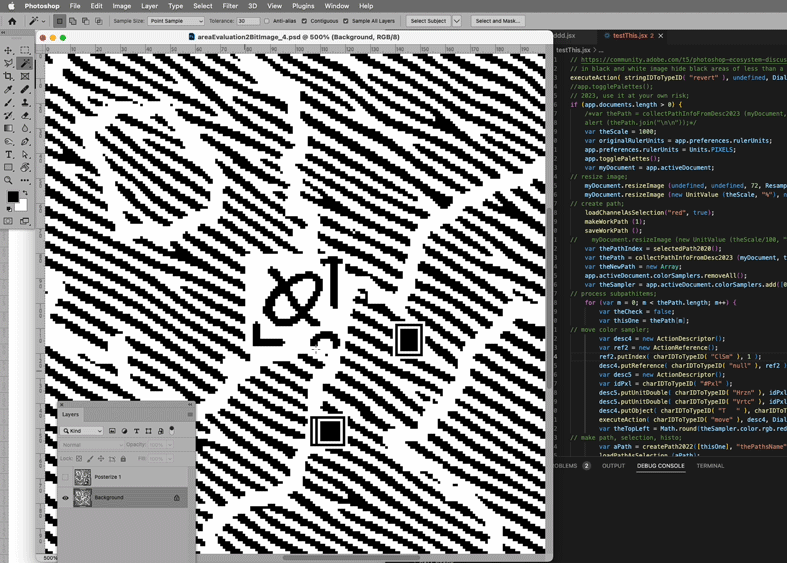
Task: Change the screen mode
Action: [25, 221]
